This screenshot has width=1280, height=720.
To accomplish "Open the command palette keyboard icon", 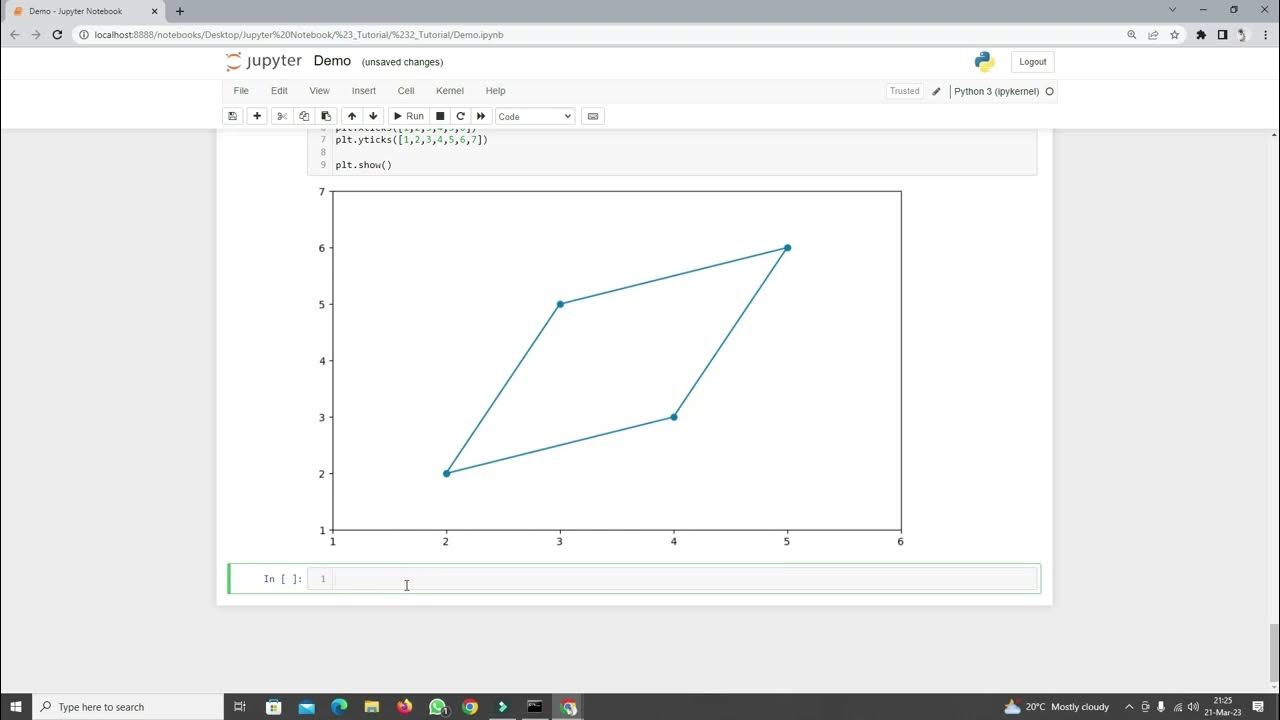I will [x=593, y=116].
